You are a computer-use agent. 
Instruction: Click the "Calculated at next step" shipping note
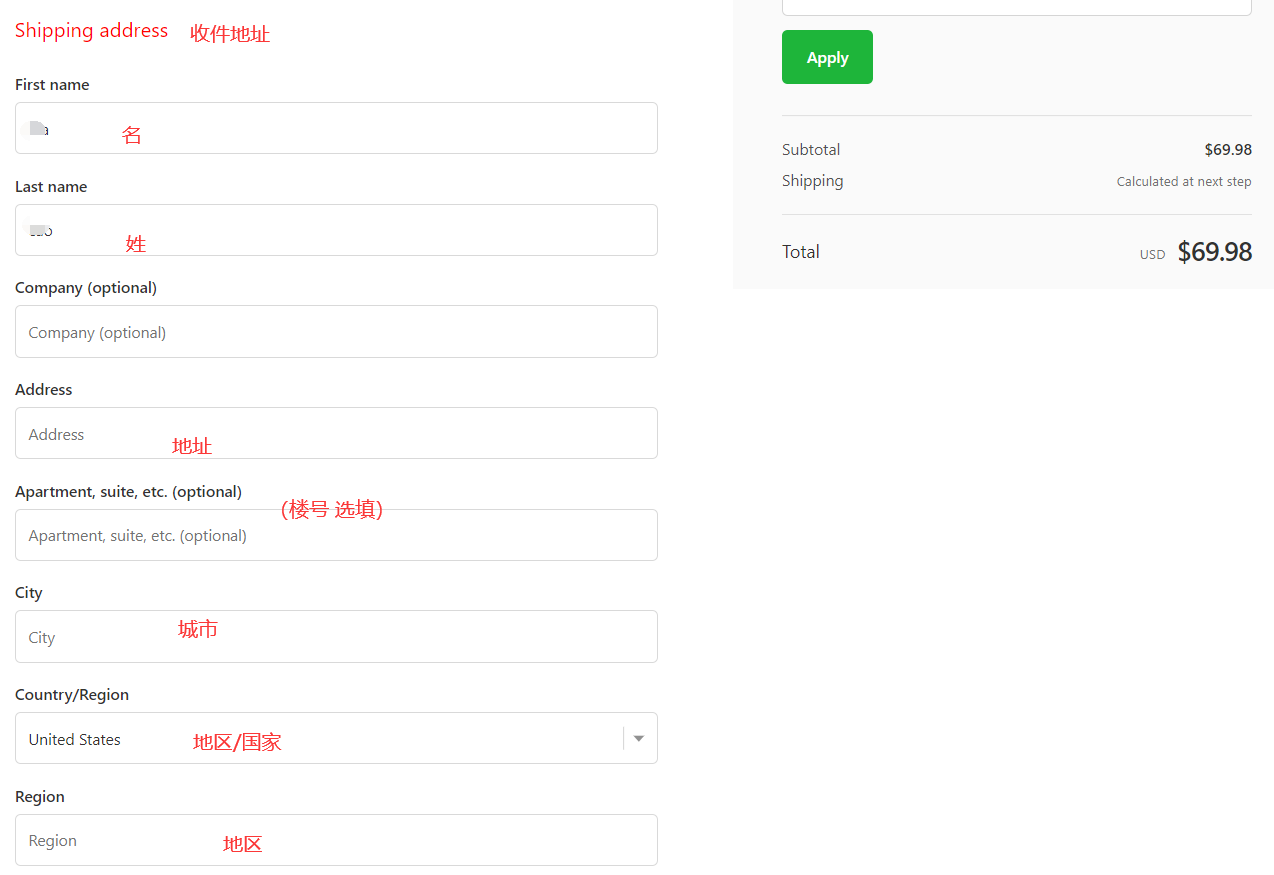click(1184, 182)
